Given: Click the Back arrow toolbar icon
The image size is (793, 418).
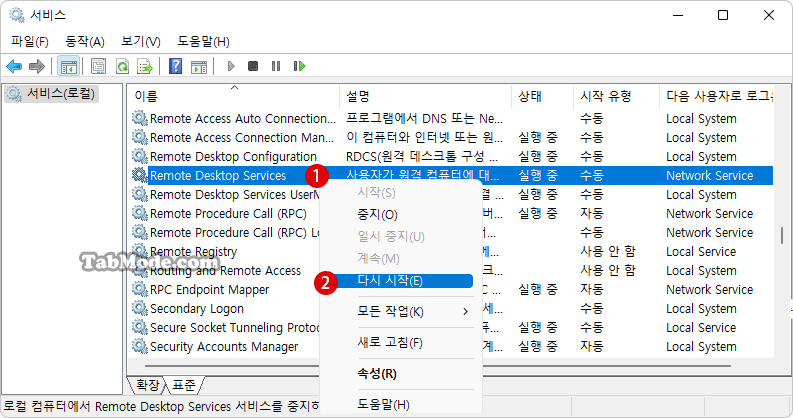Looking at the screenshot, I should click(x=14, y=66).
